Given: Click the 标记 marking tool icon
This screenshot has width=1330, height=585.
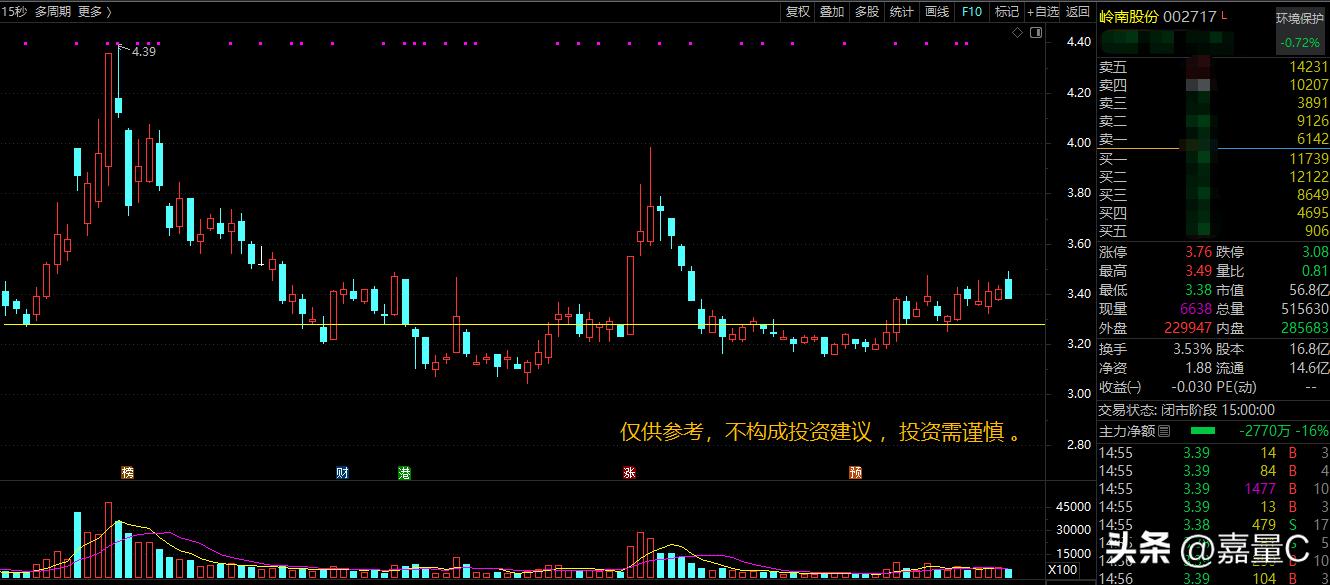Looking at the screenshot, I should (1005, 11).
